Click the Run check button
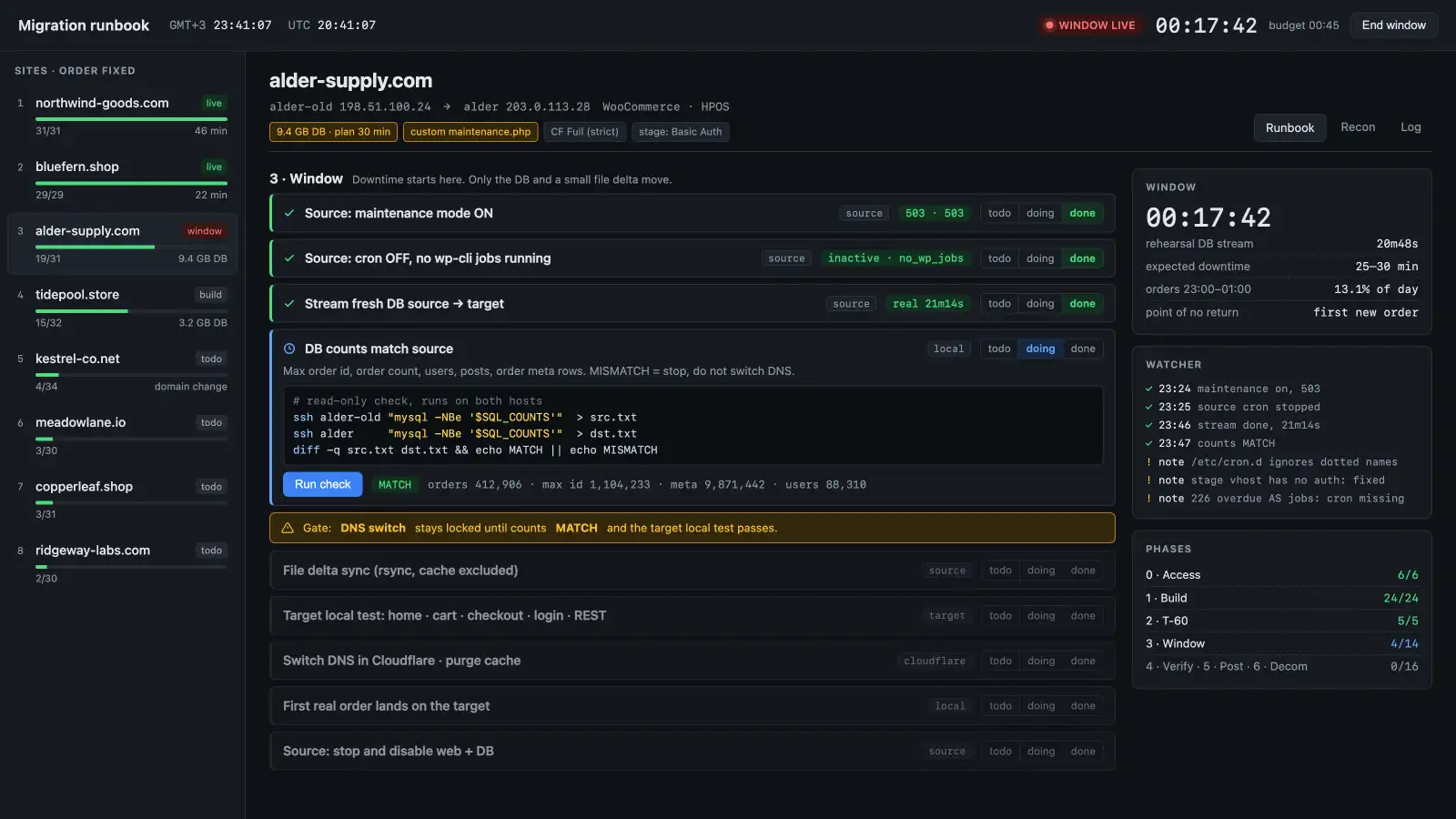Screen dimensions: 1456x819 pyautogui.click(x=322, y=484)
